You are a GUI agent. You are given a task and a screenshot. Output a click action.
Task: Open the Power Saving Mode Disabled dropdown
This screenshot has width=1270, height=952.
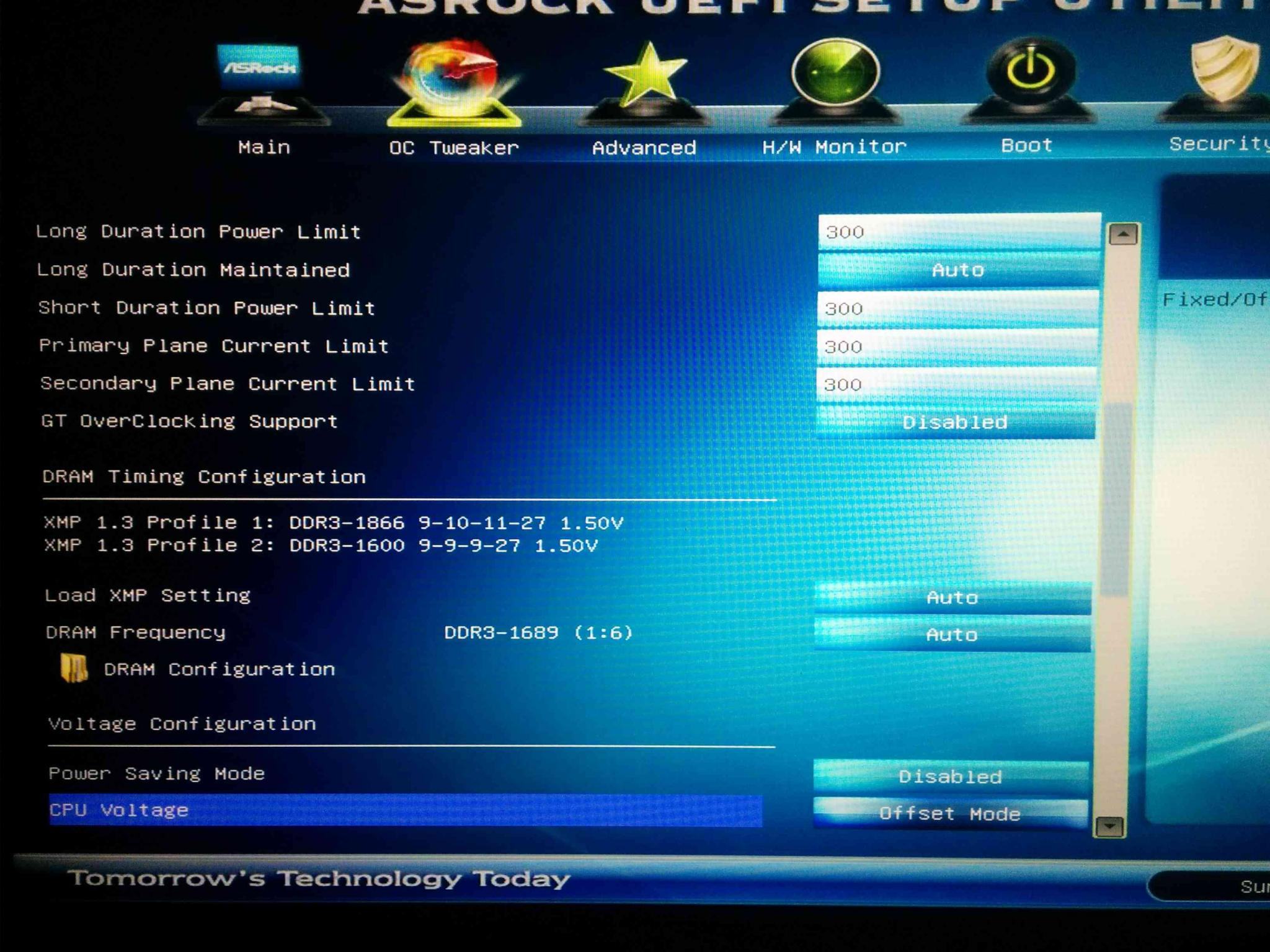click(x=951, y=777)
